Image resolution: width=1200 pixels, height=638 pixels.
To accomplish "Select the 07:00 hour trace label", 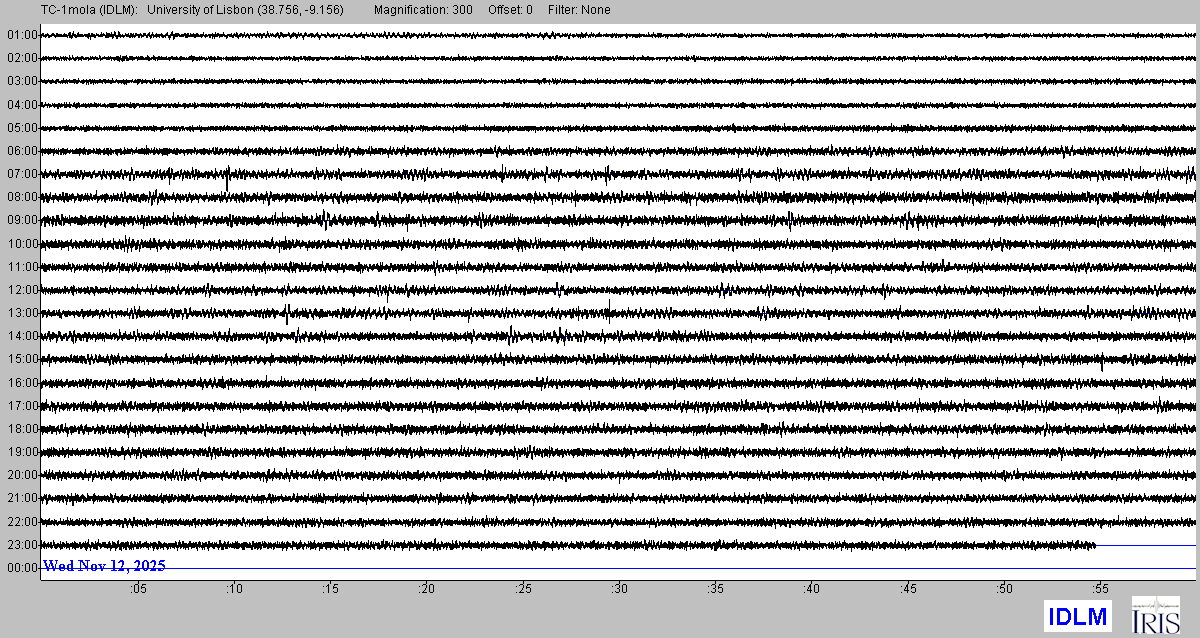I will click(22, 174).
